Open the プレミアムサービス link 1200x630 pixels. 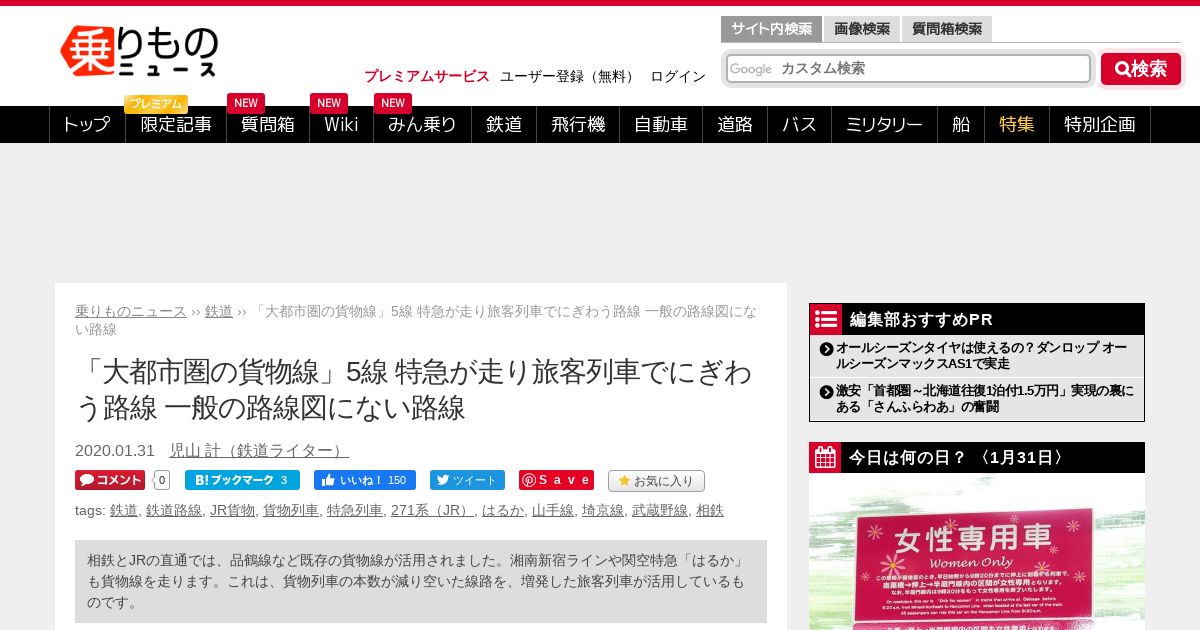(x=427, y=76)
